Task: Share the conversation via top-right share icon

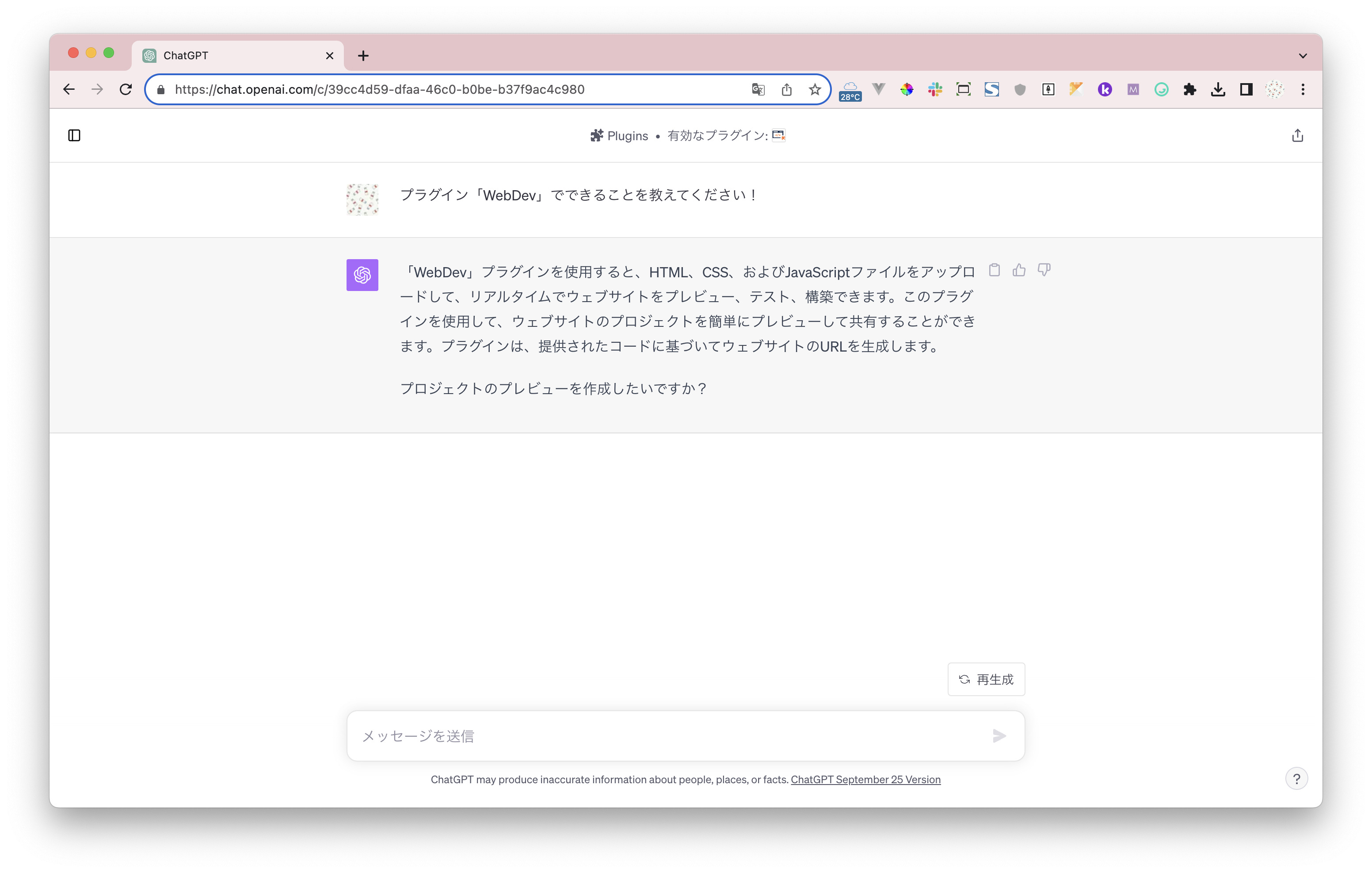Action: pos(1297,136)
